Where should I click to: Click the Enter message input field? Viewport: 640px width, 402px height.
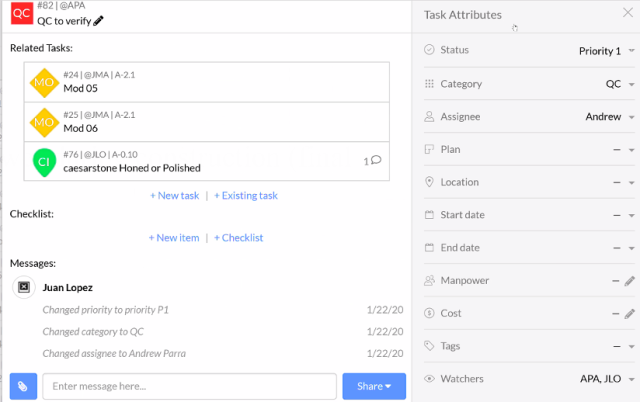(188, 386)
